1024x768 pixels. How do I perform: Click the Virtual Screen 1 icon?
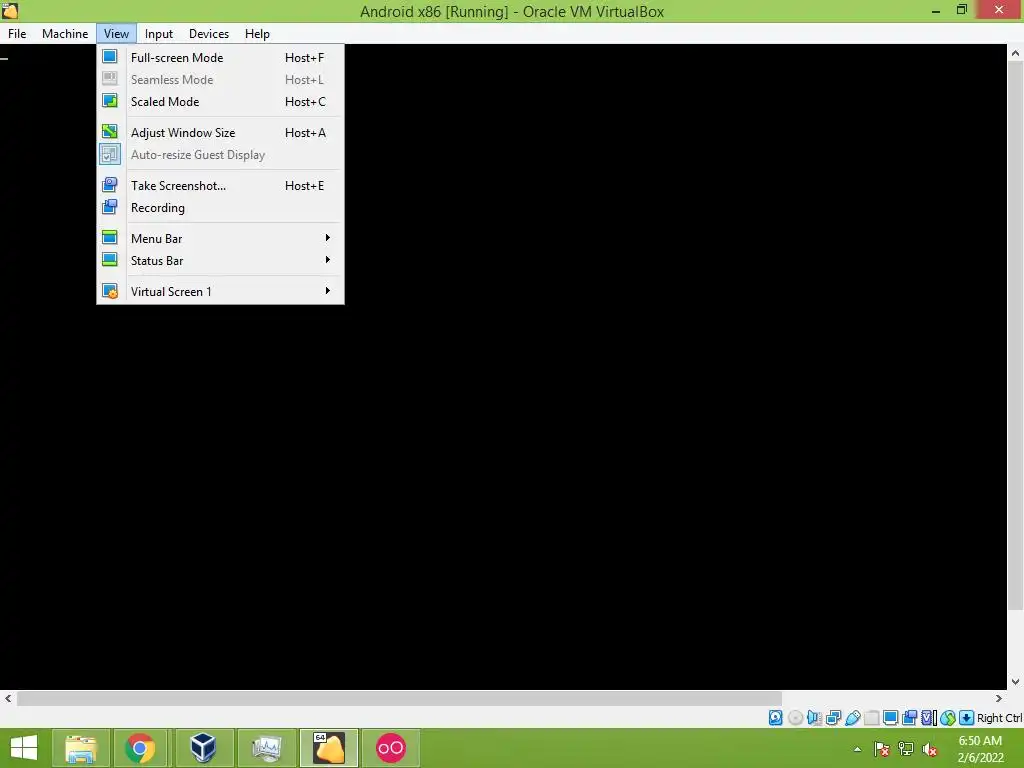pyautogui.click(x=110, y=291)
